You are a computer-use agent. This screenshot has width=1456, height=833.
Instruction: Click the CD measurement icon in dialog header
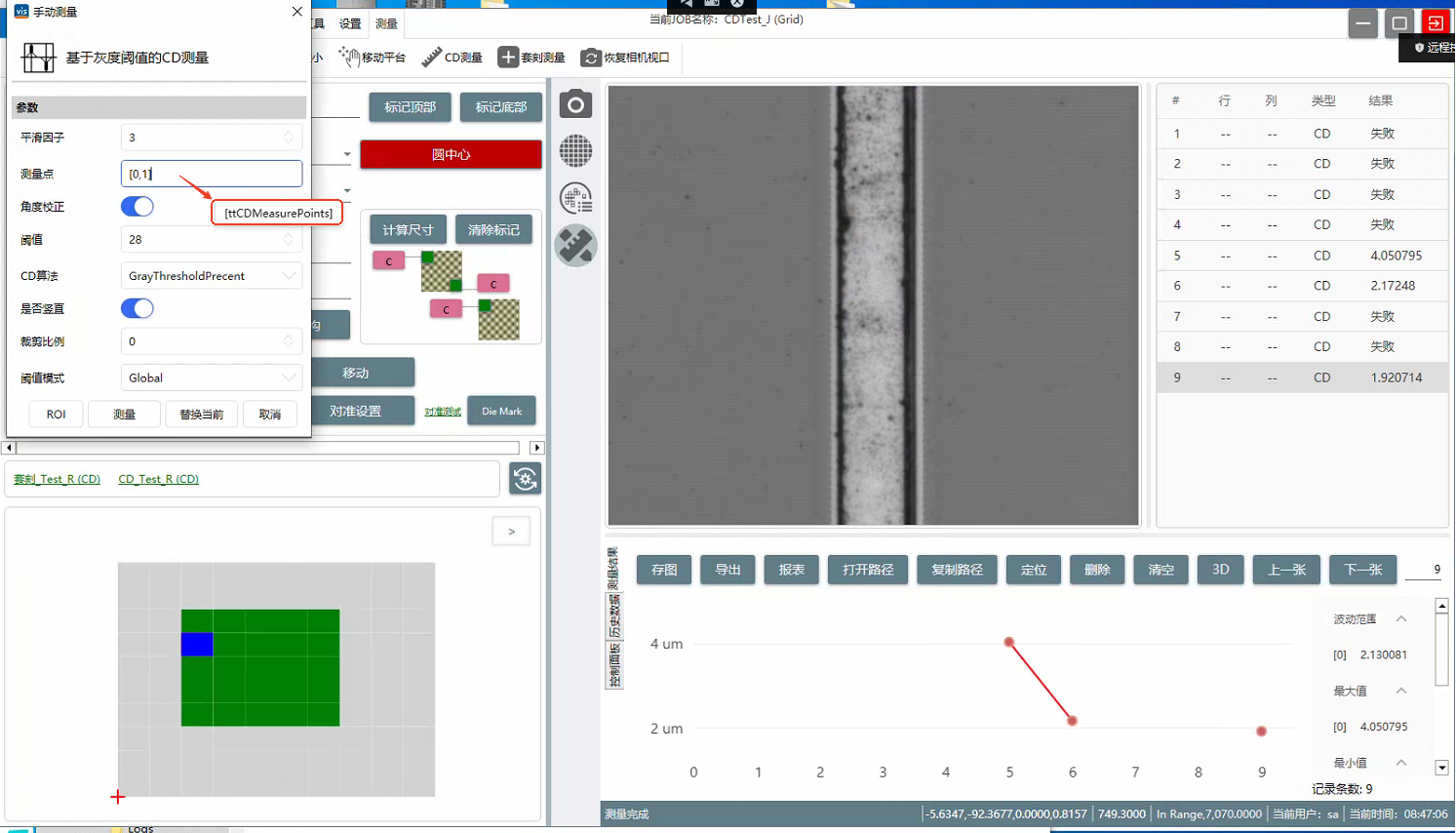coord(38,58)
